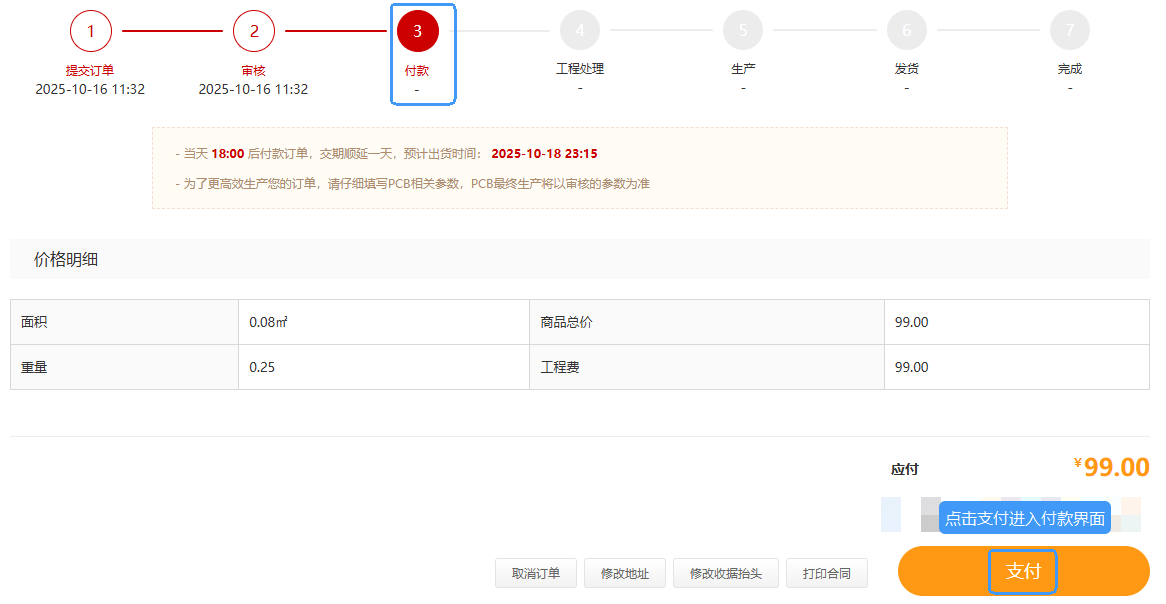1166x604 pixels.
Task: Click the step 6 circle for 发货
Action: [x=906, y=31]
